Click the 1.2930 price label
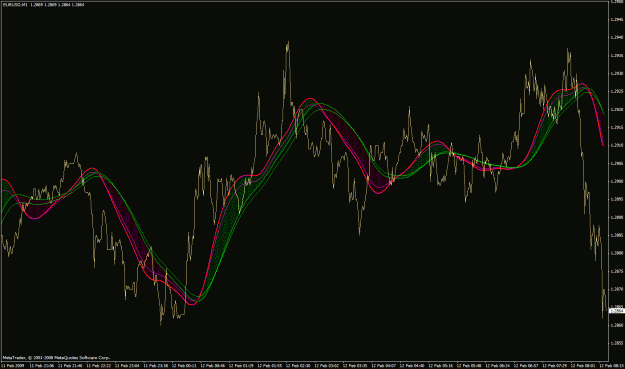625x369 pixels. (617, 73)
